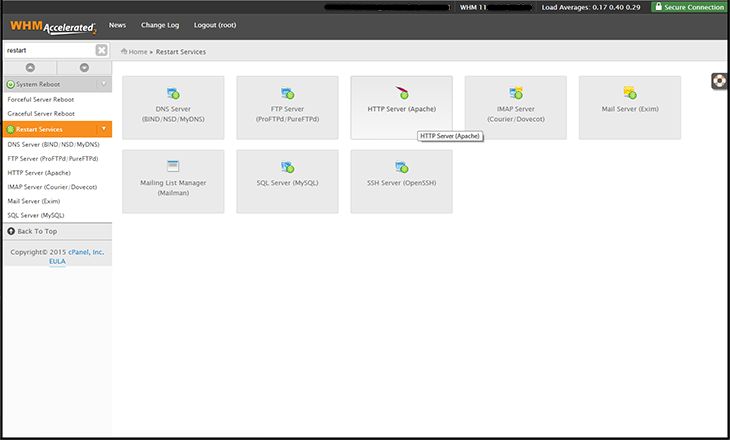Collapse Restart Services section with its chevron
Screen dimensions: 730x440
(103, 129)
